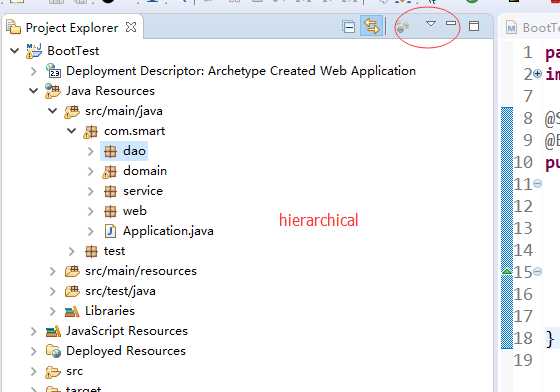560x392 pixels.
Task: Select the src/main/resources label
Action: (x=141, y=271)
